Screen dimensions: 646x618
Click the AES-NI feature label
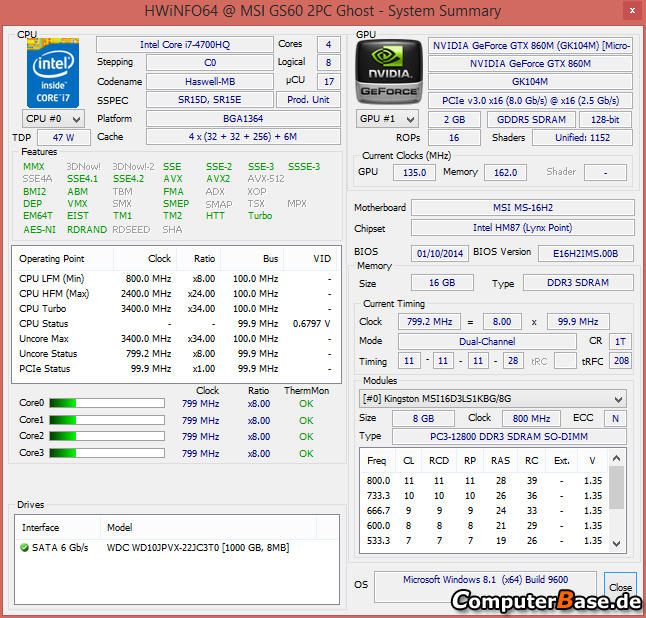pos(40,229)
